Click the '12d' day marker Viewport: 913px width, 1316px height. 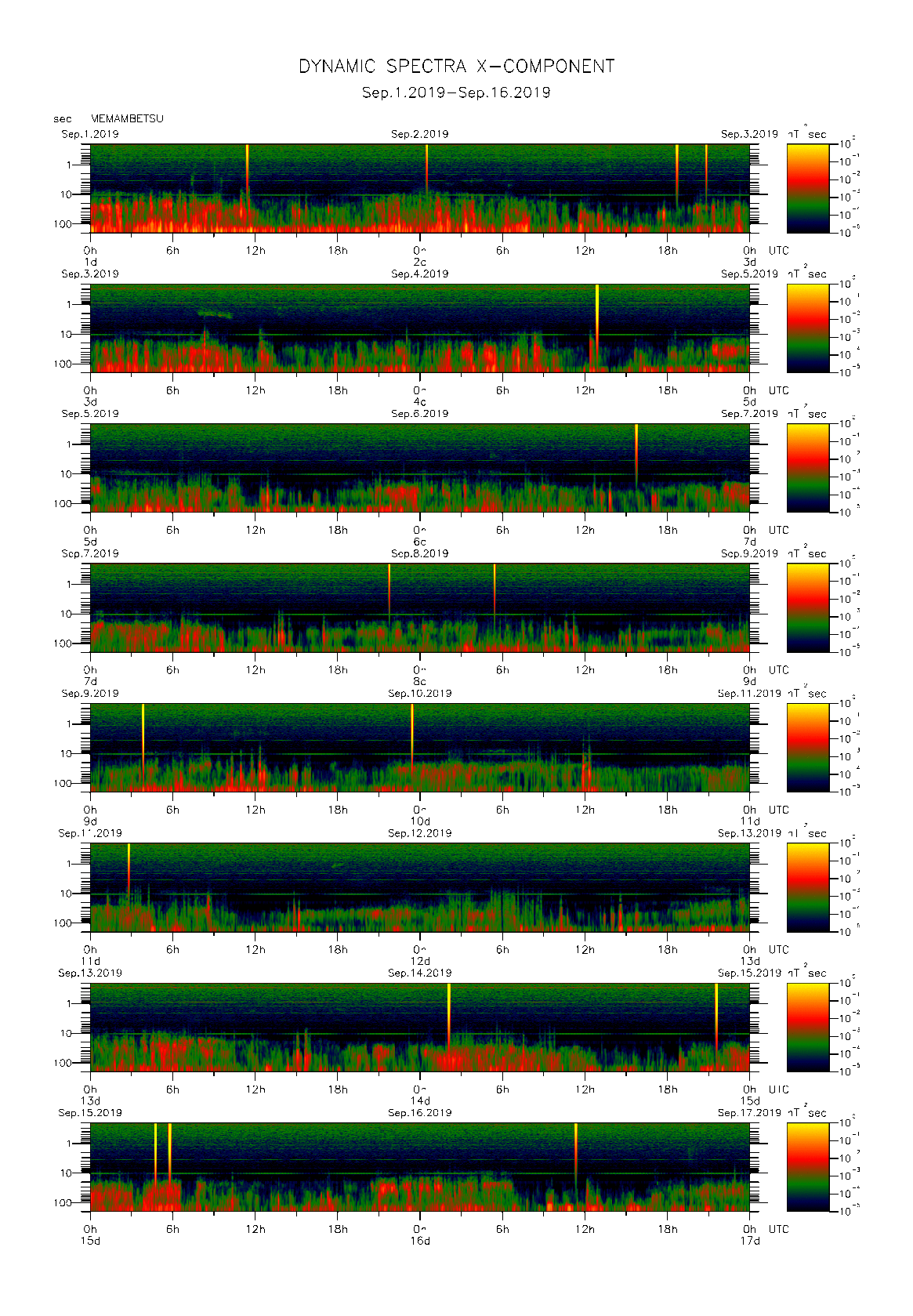click(x=420, y=961)
